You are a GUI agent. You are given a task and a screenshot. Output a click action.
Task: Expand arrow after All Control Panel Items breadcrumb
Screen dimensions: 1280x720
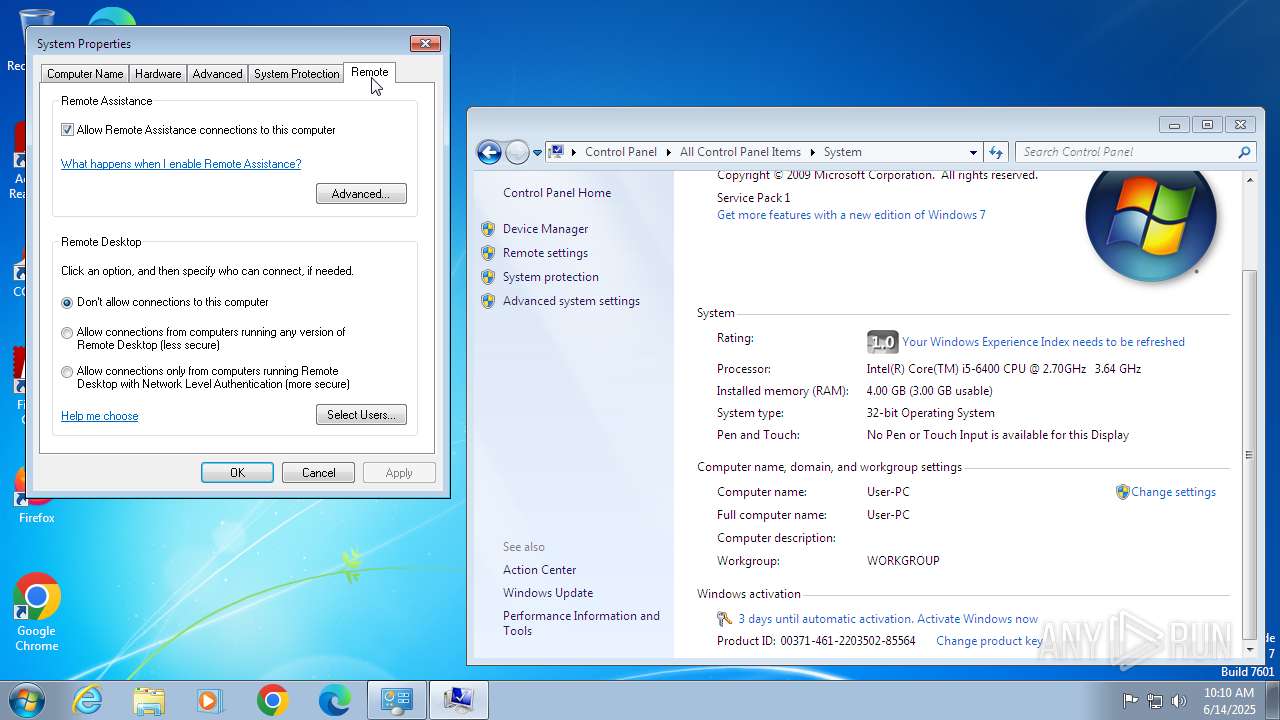coord(812,152)
